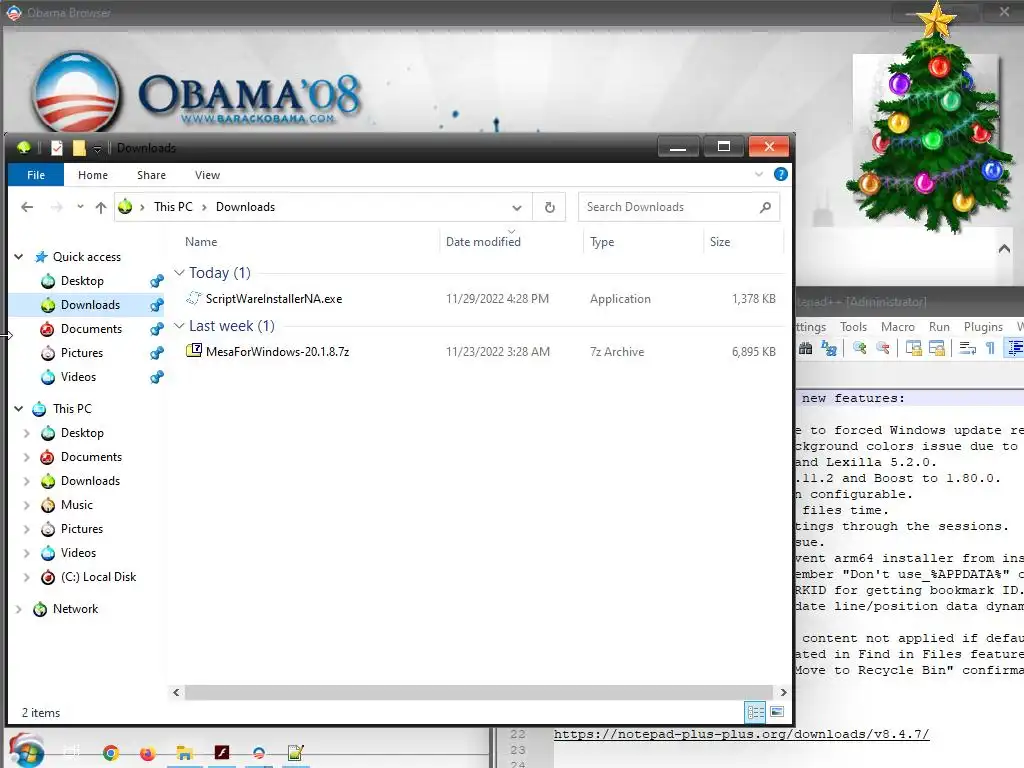This screenshot has width=1024, height=768.
Task: Switch to Large icons view icon
Action: click(x=777, y=712)
